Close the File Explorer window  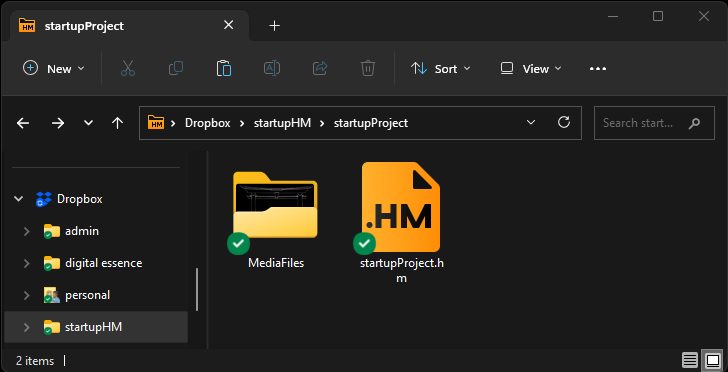pos(703,16)
